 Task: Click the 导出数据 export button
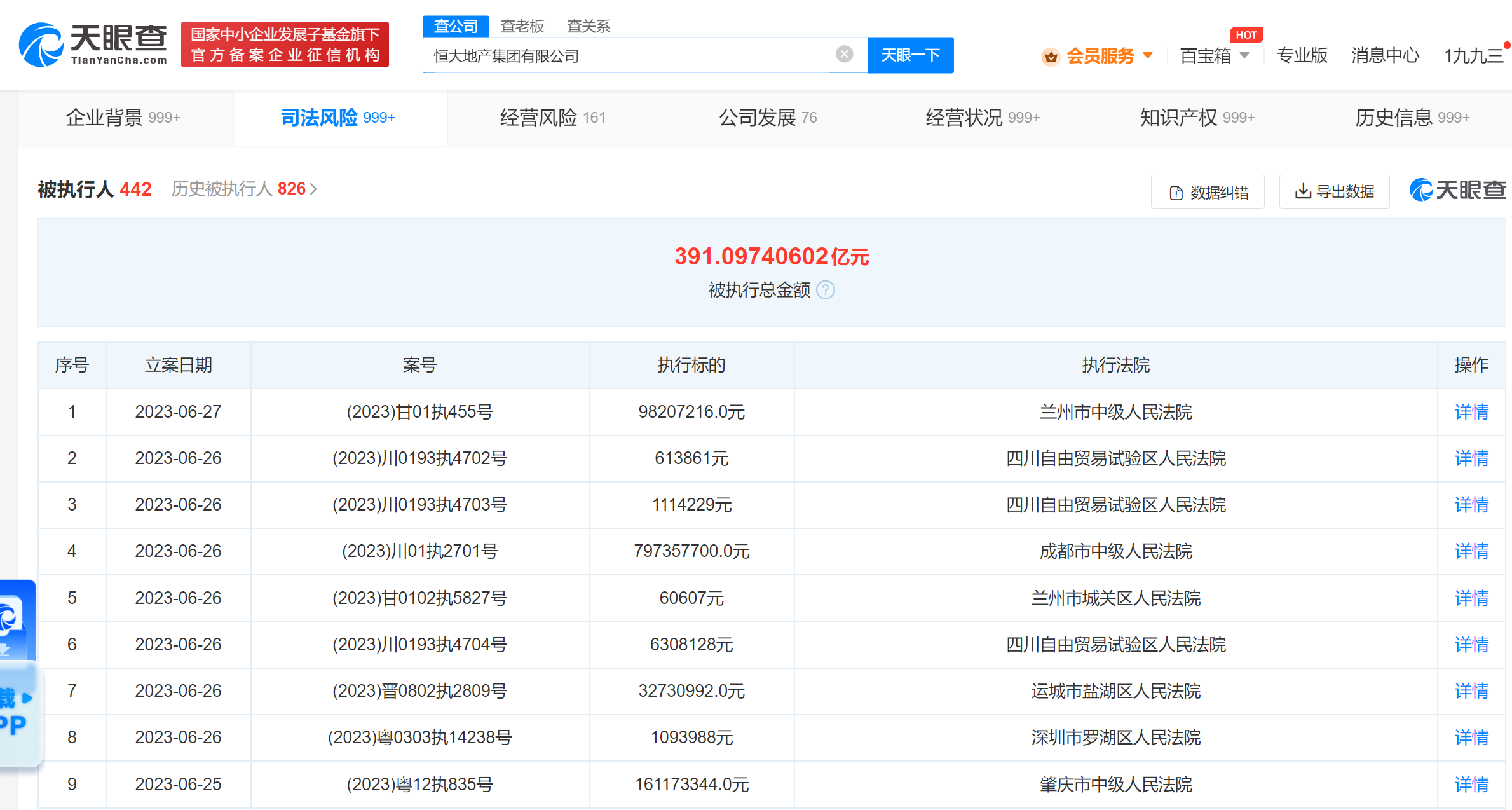click(x=1334, y=191)
